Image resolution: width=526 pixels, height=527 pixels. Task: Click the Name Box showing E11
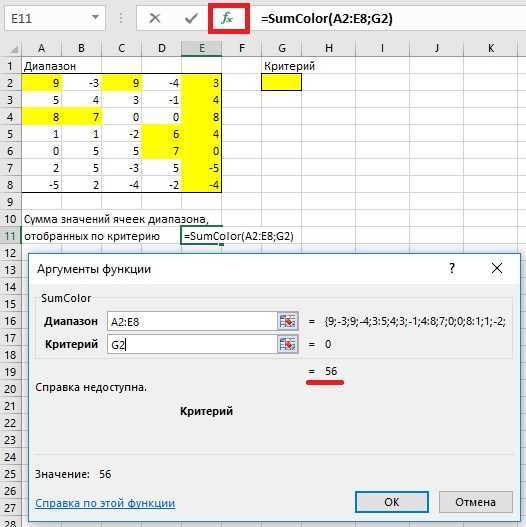point(55,18)
